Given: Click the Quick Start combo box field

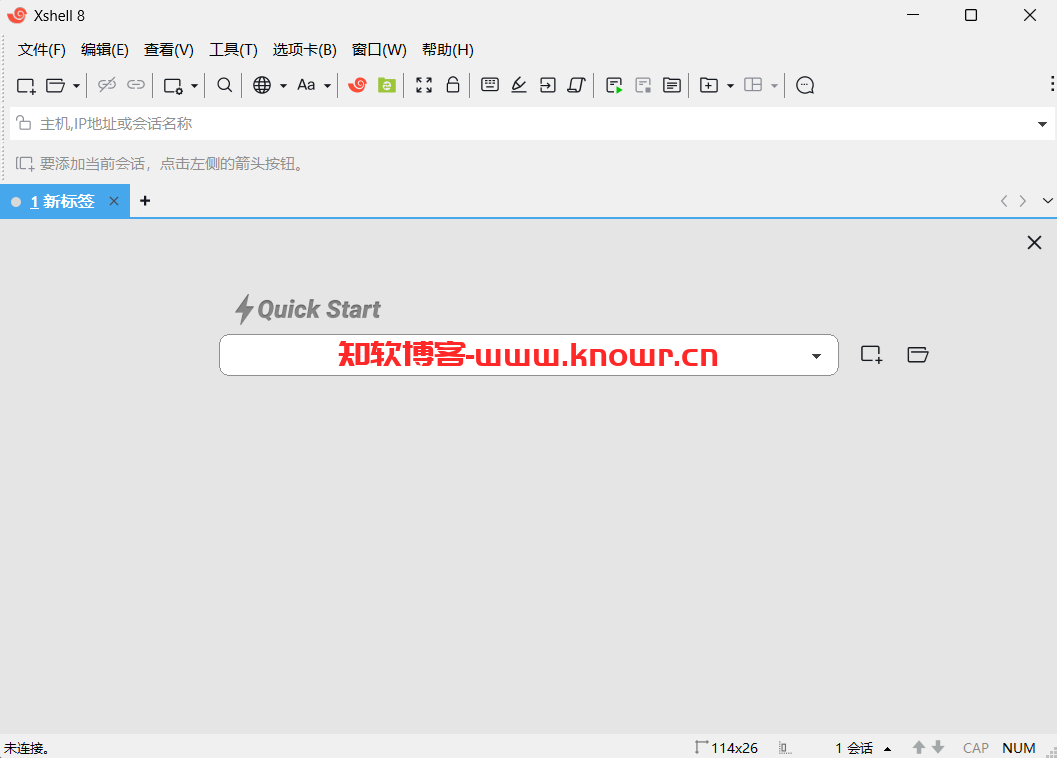Looking at the screenshot, I should (x=528, y=355).
